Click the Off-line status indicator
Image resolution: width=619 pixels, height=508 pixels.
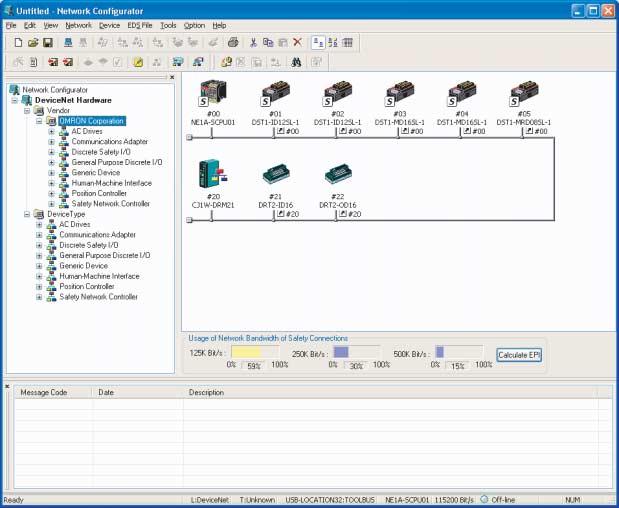tap(498, 500)
